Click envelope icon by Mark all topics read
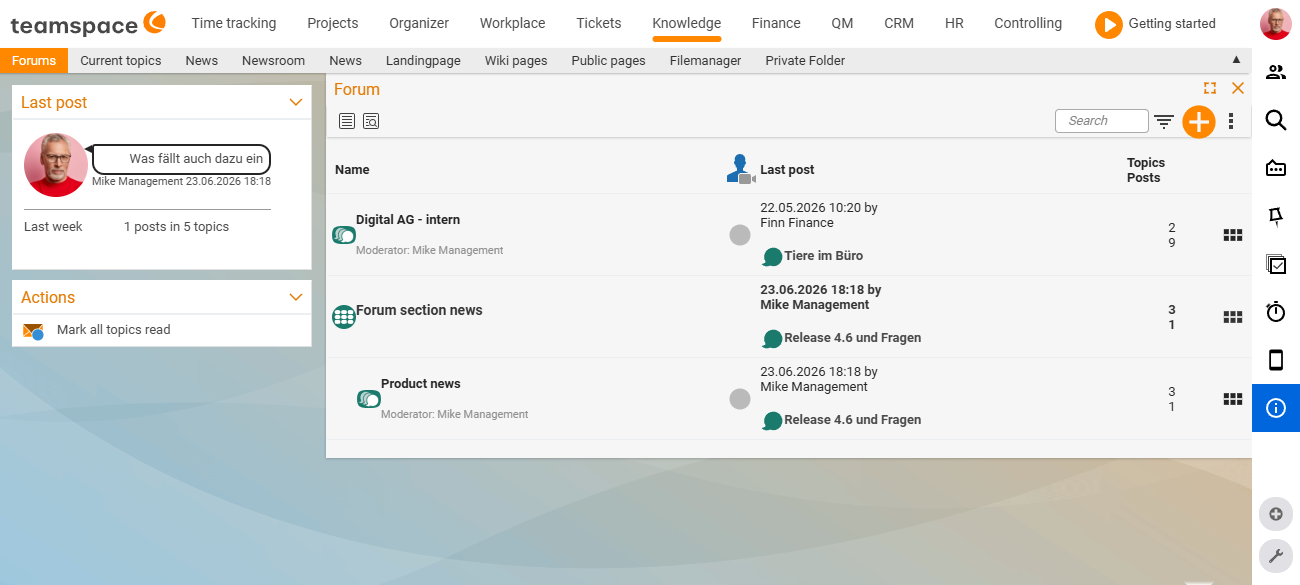The image size is (1300, 585). point(34,331)
